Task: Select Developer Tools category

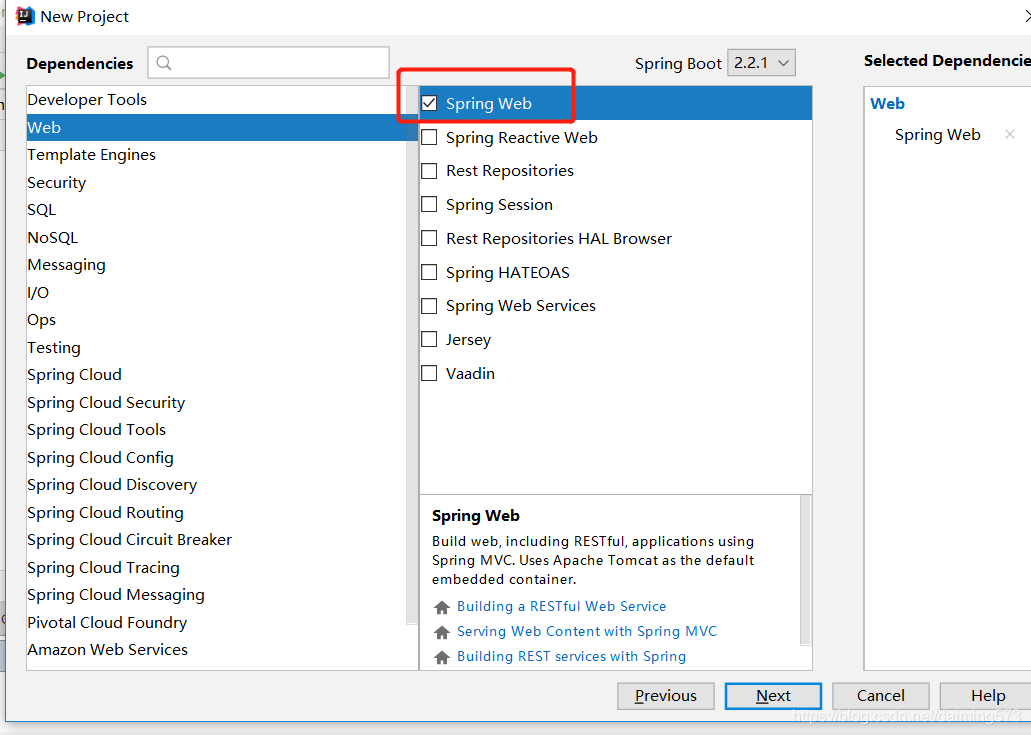Action: [x=216, y=99]
